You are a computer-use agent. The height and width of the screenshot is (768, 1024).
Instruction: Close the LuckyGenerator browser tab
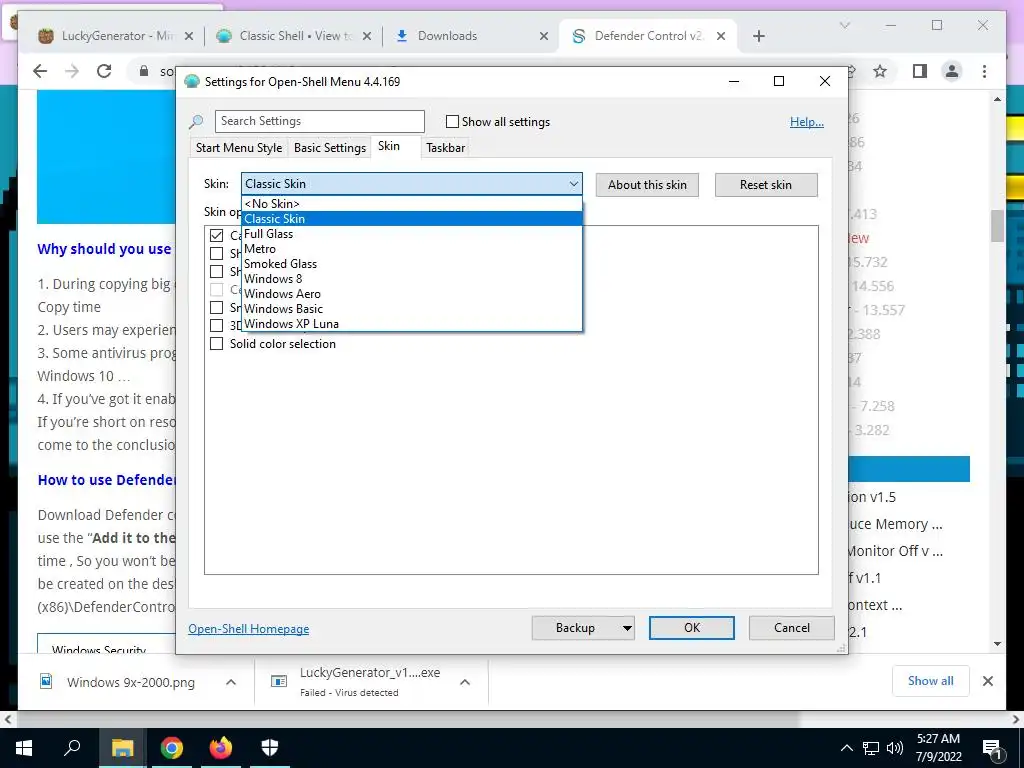[x=189, y=37]
